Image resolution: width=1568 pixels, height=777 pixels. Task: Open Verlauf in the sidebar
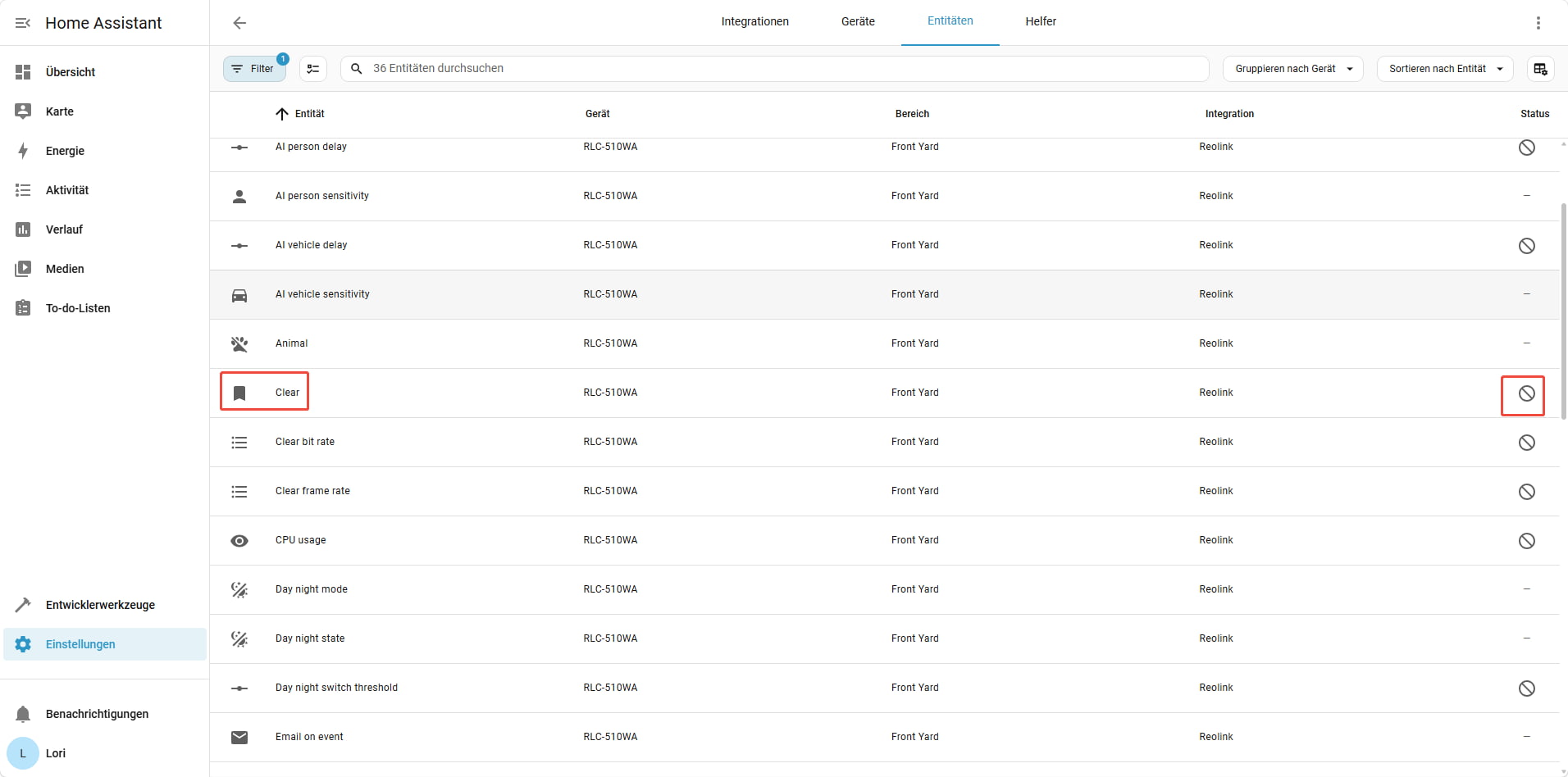[x=105, y=229]
